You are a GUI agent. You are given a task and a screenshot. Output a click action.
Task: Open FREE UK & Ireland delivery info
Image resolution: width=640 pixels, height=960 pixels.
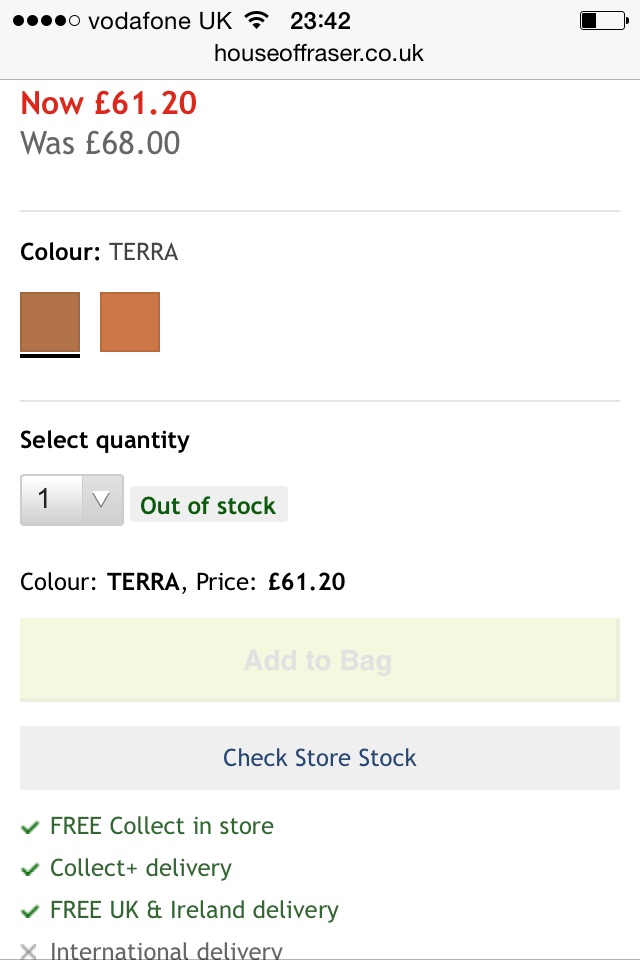(x=194, y=910)
